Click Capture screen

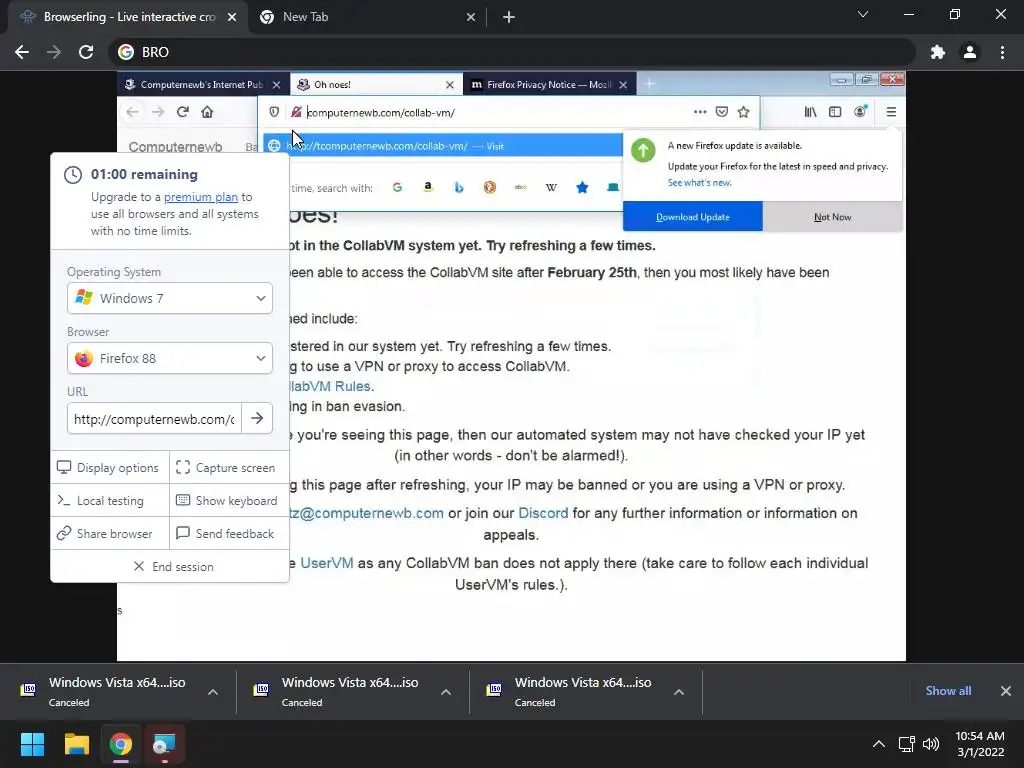(227, 468)
